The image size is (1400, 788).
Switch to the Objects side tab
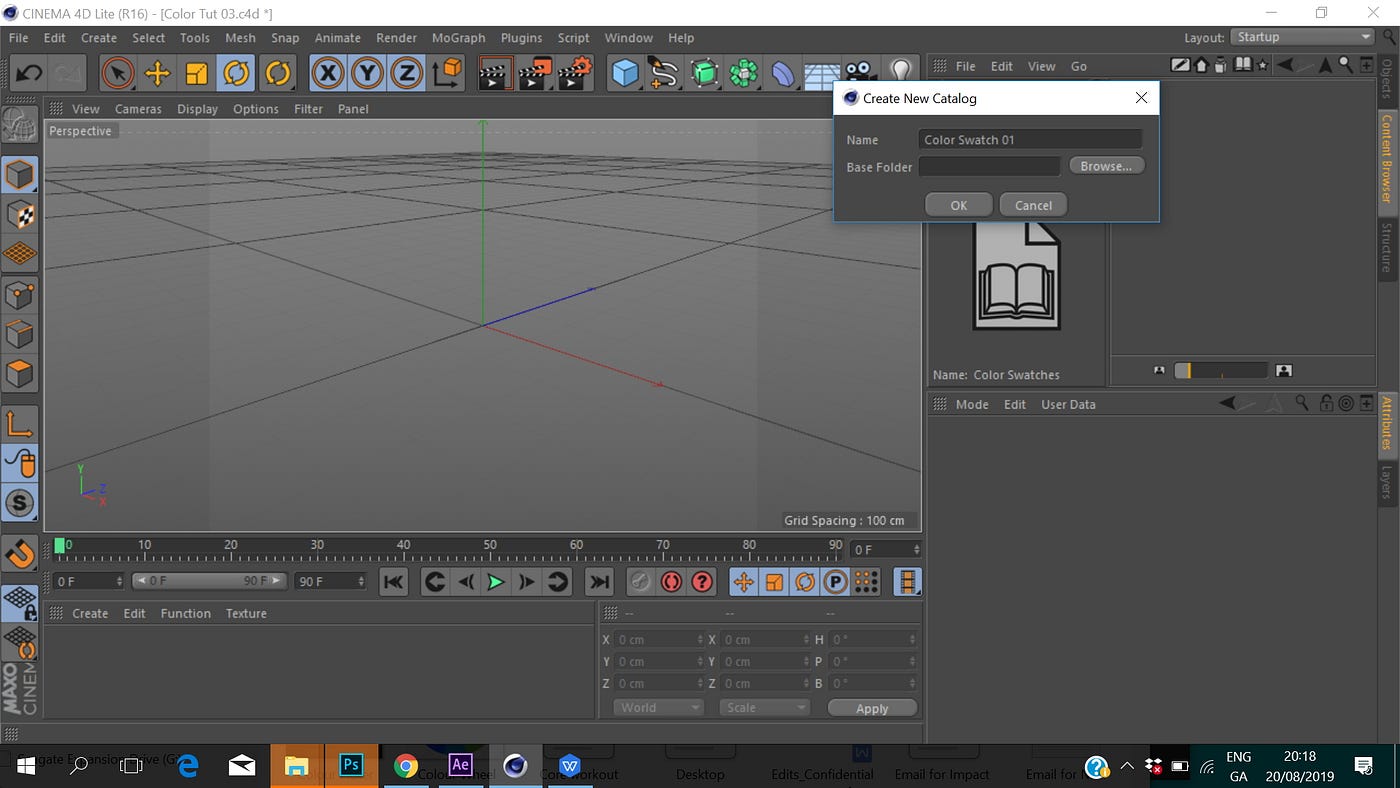coord(1387,78)
